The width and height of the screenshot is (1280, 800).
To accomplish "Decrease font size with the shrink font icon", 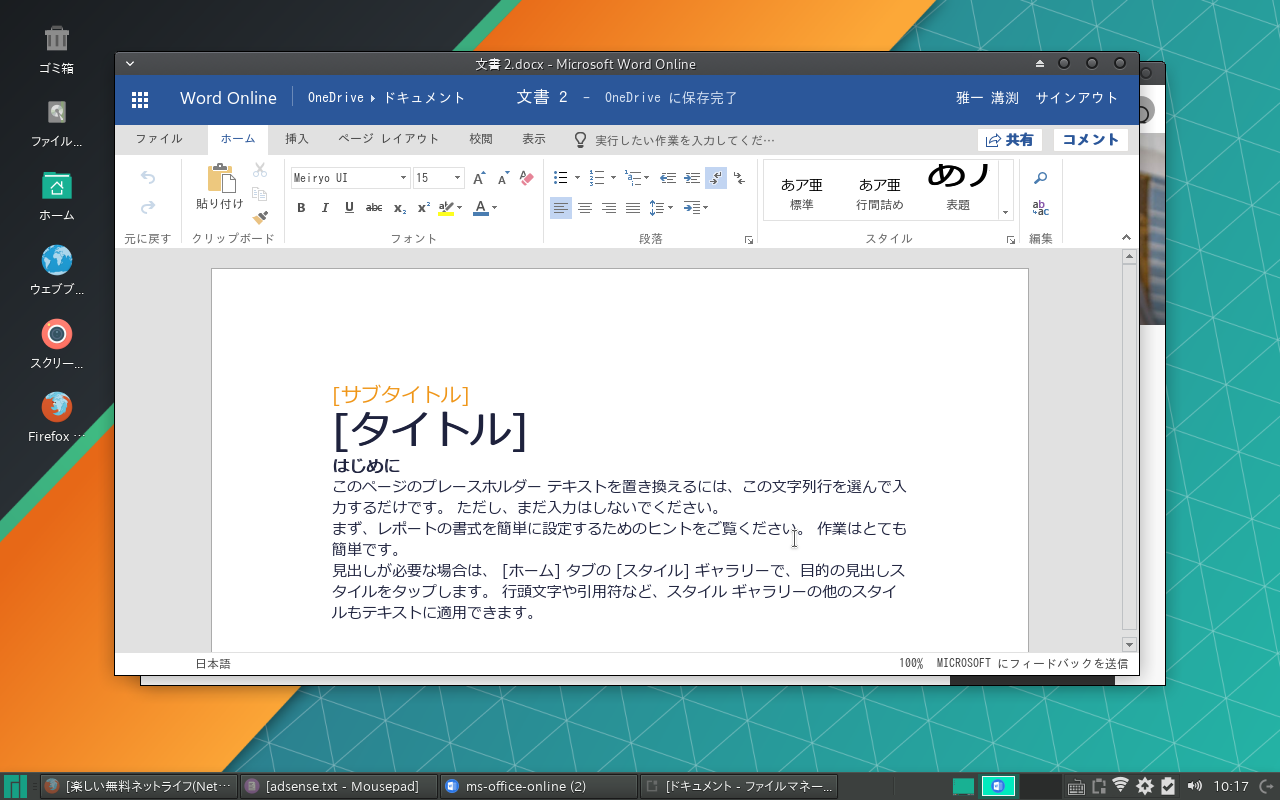I will click(503, 178).
